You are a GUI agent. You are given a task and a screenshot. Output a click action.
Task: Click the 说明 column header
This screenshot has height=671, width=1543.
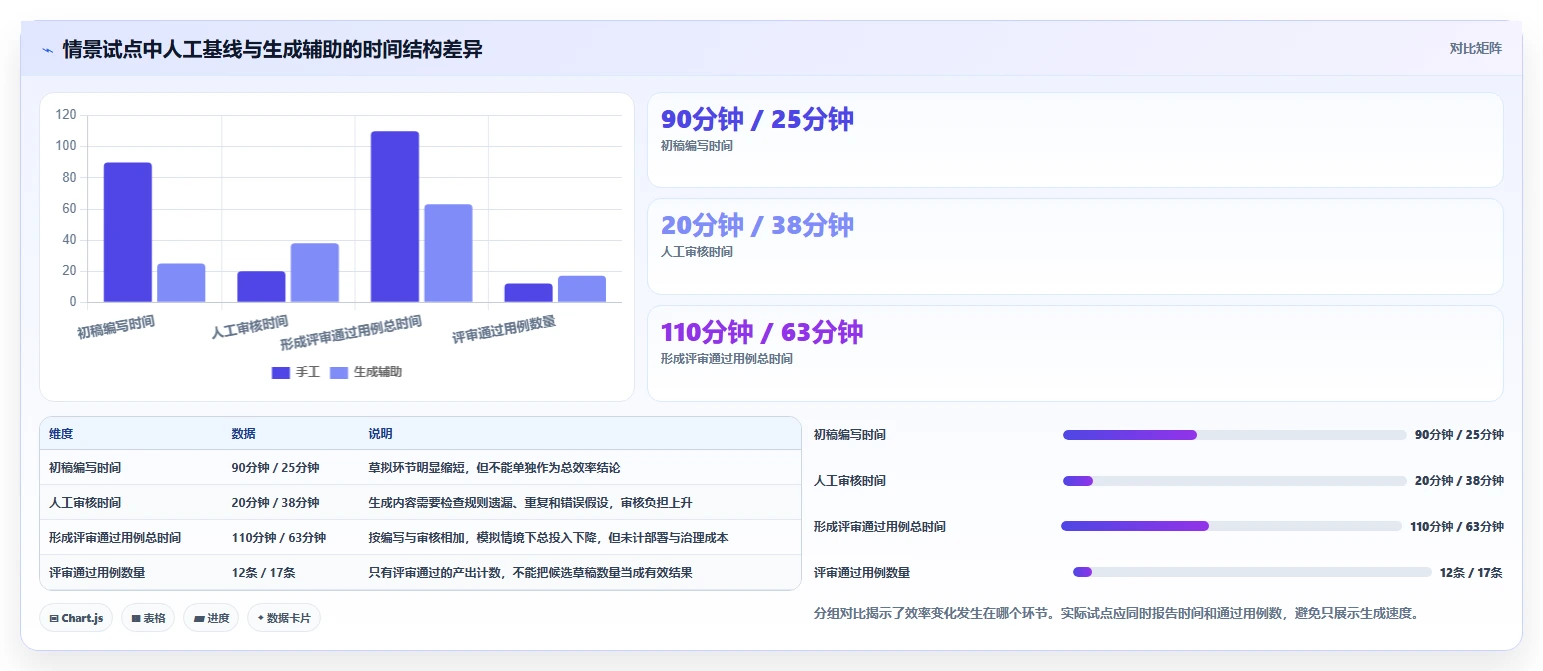(380, 434)
